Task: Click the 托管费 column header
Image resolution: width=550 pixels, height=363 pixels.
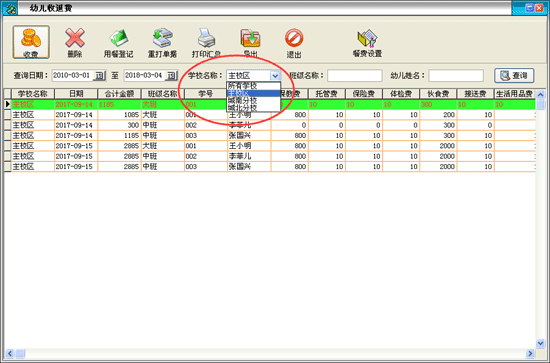Action: tap(327, 94)
